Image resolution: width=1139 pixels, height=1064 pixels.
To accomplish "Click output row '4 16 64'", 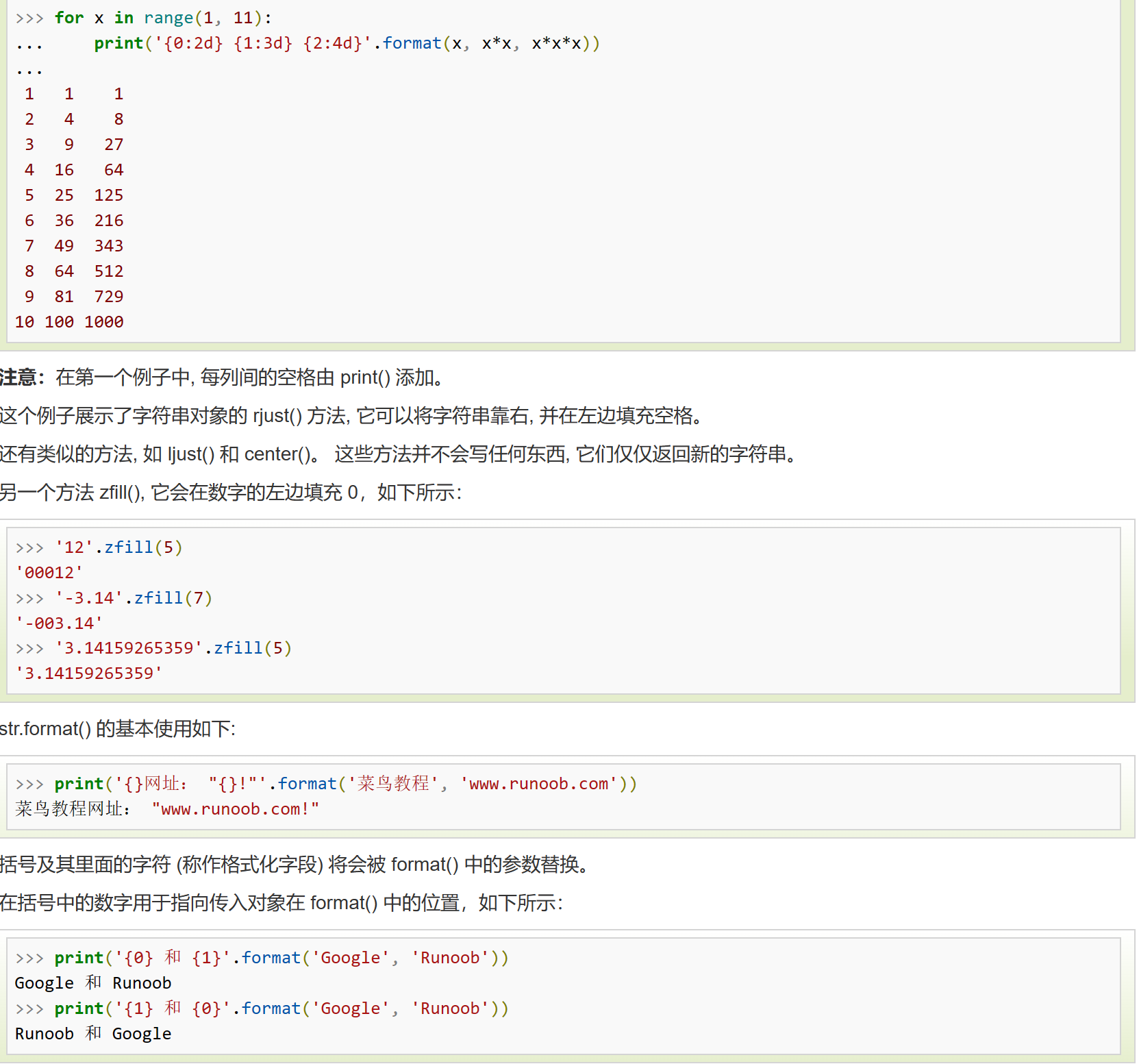I will coord(74,169).
